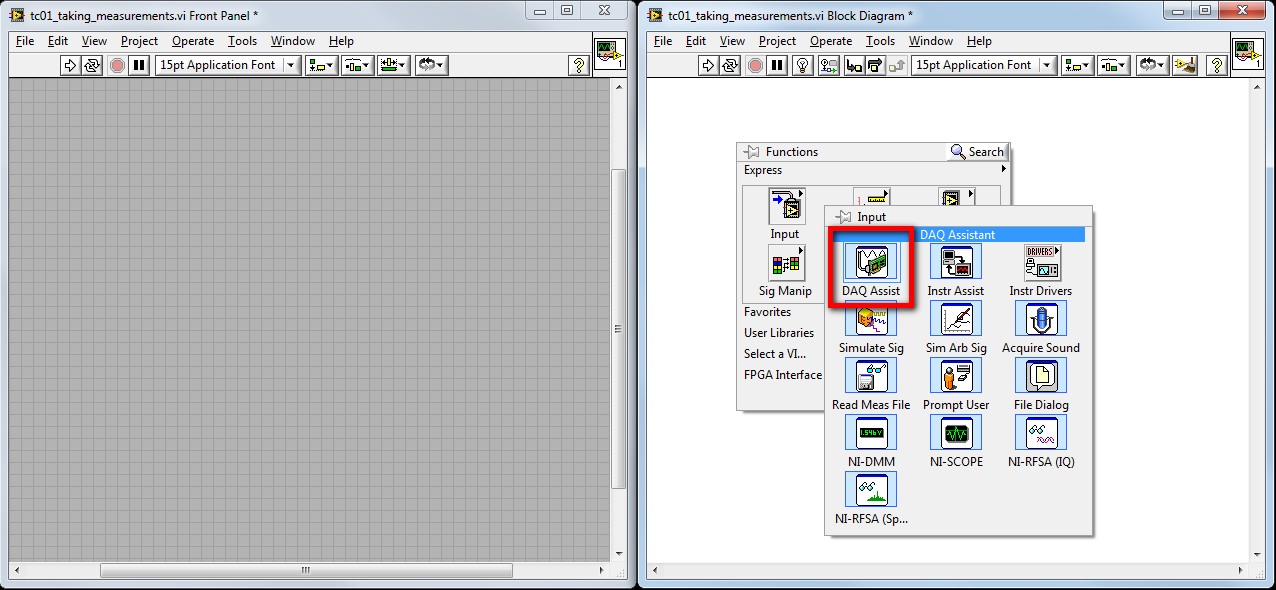The width and height of the screenshot is (1276, 590).
Task: Click Clean Up Diagram in Block Diagram toolbar
Action: (1186, 65)
